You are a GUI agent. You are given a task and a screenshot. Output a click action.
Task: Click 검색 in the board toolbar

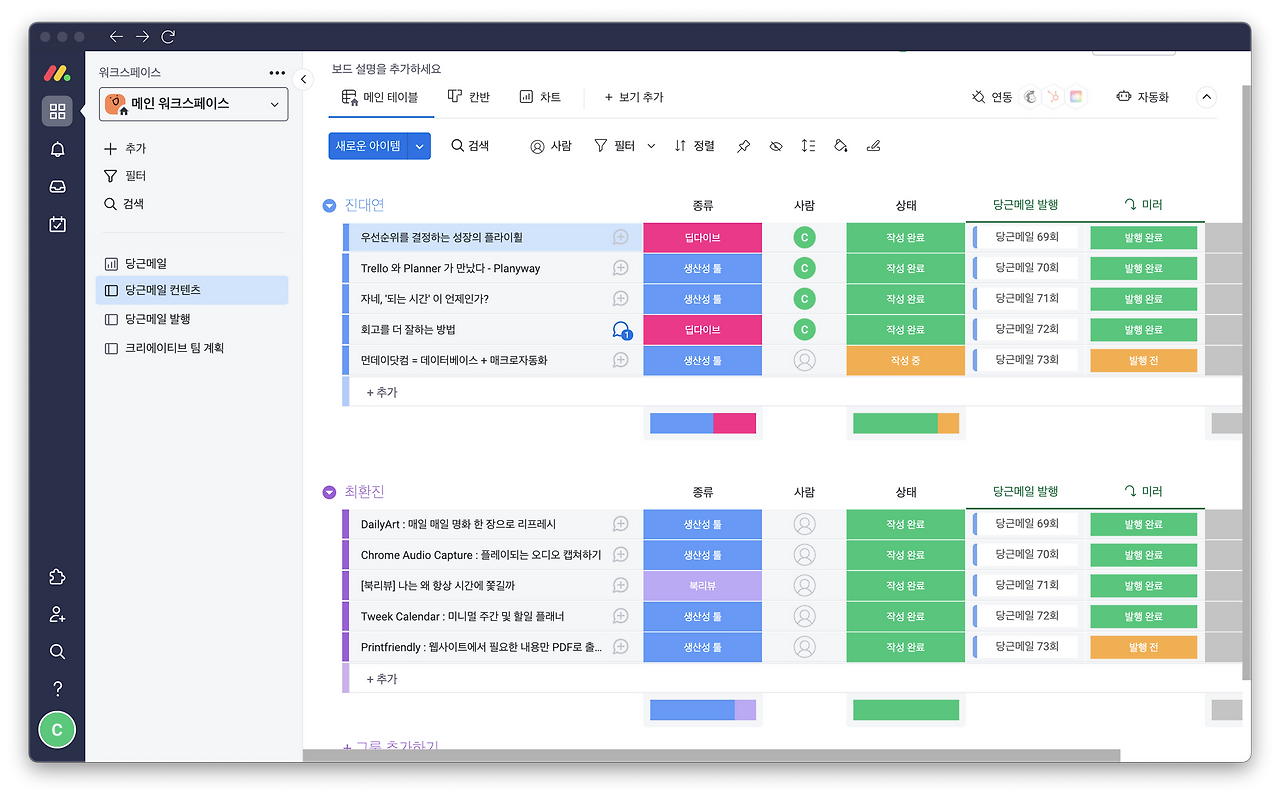click(470, 146)
